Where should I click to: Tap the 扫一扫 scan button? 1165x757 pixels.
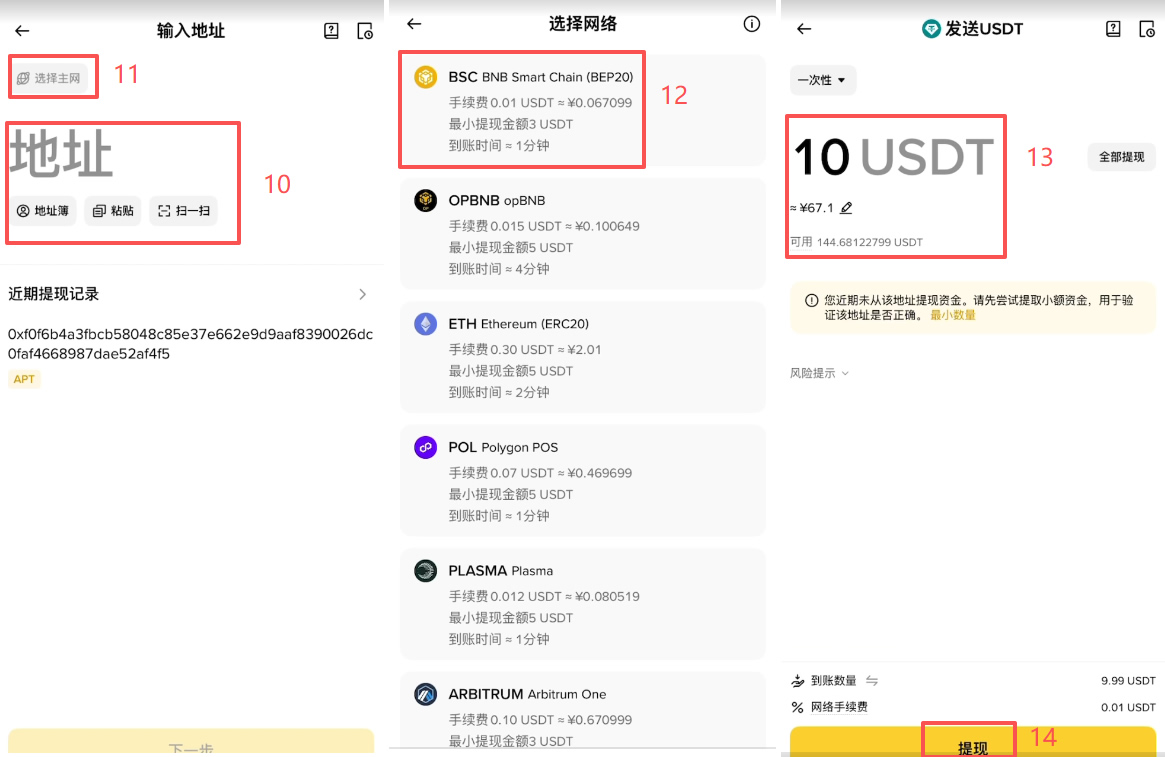[184, 211]
